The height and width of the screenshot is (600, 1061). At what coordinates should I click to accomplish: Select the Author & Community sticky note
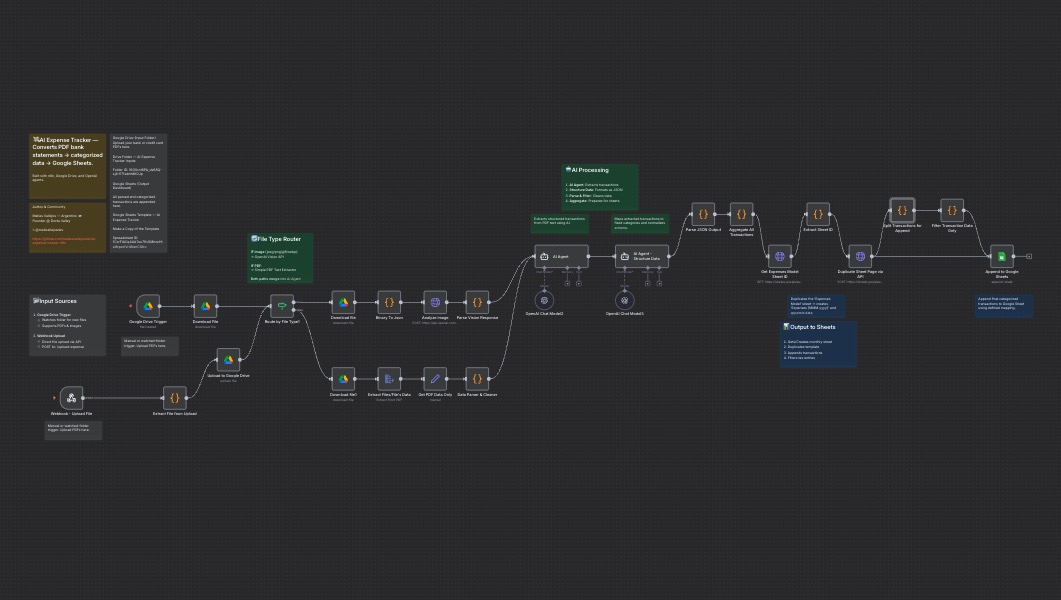(68, 227)
